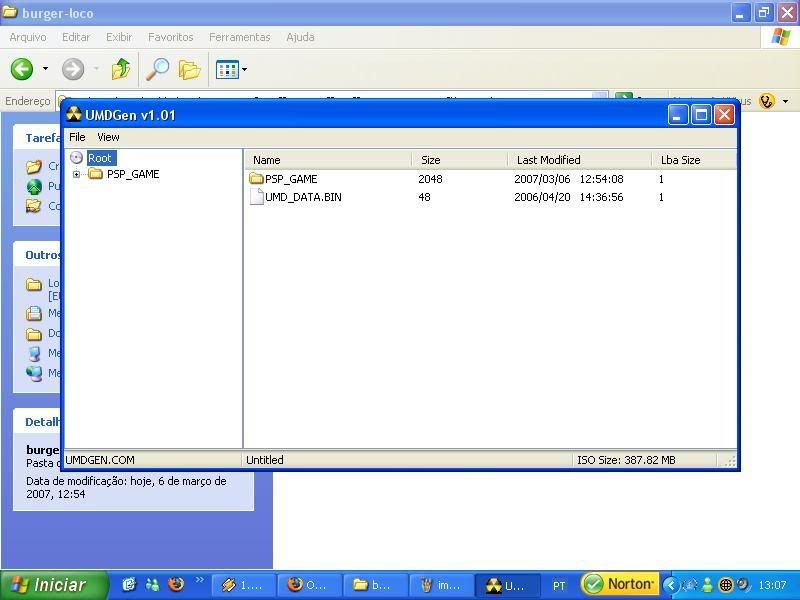Open the File menu in UMDGen
This screenshot has height=600, width=800.
coord(77,137)
